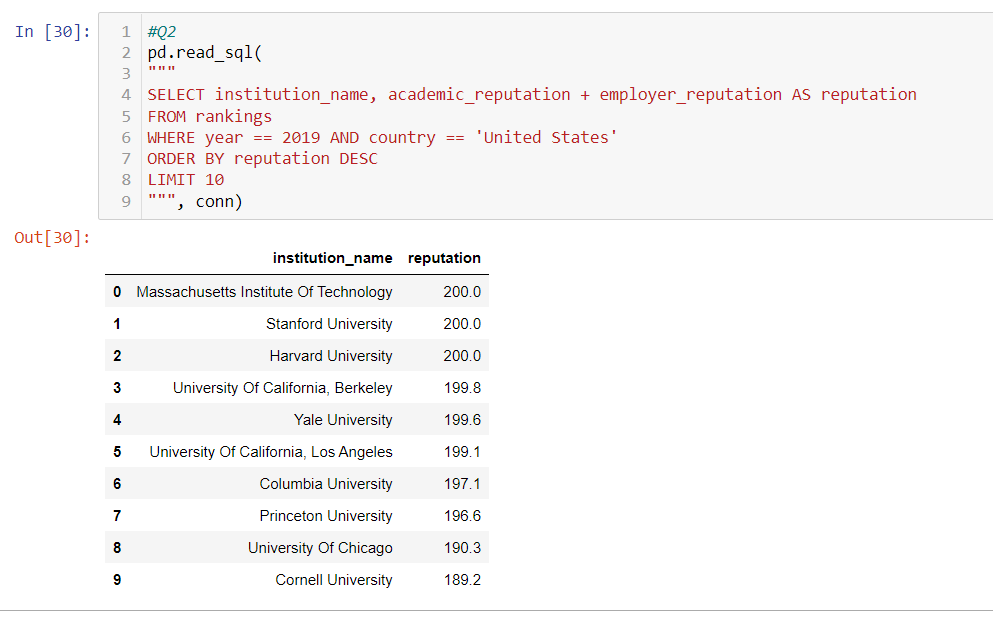993x617 pixels.
Task: Select line number 5 in the code cell
Action: point(125,116)
